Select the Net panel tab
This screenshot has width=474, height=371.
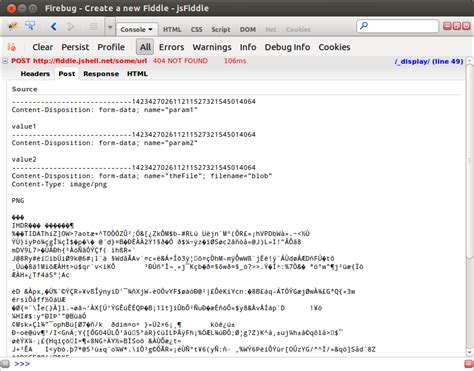271,29
